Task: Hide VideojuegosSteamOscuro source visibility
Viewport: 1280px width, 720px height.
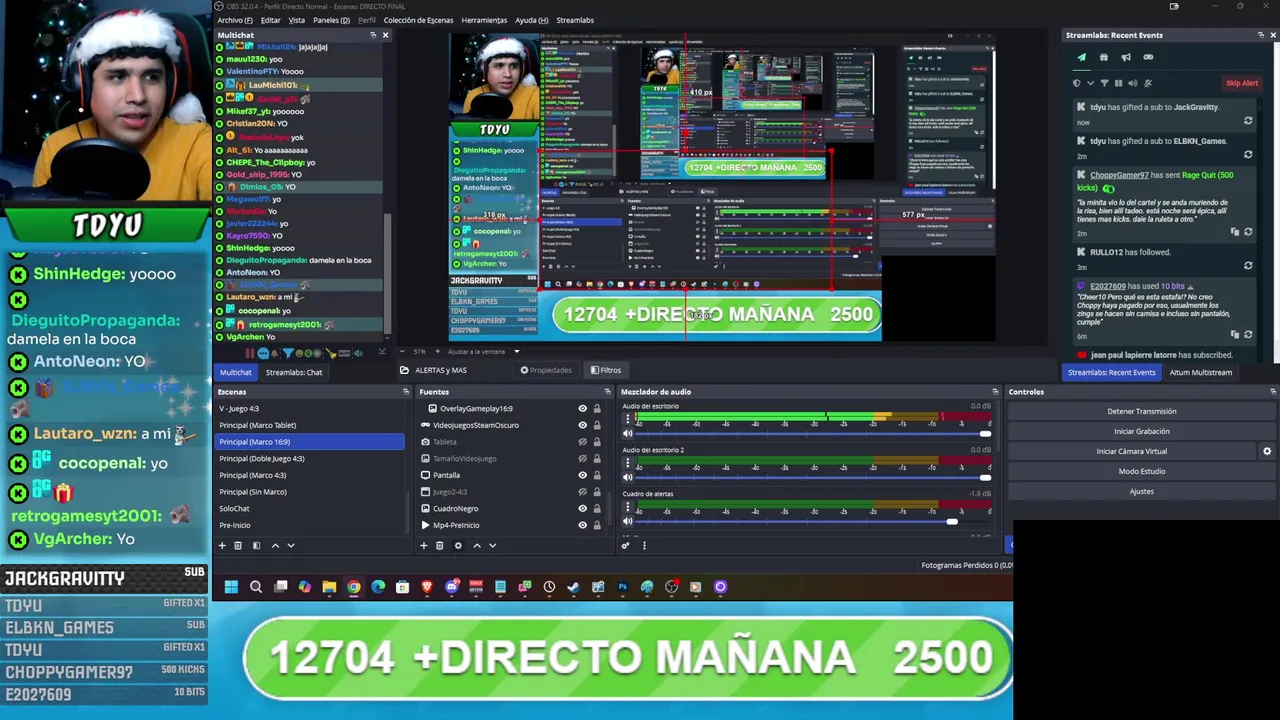Action: 582,425
